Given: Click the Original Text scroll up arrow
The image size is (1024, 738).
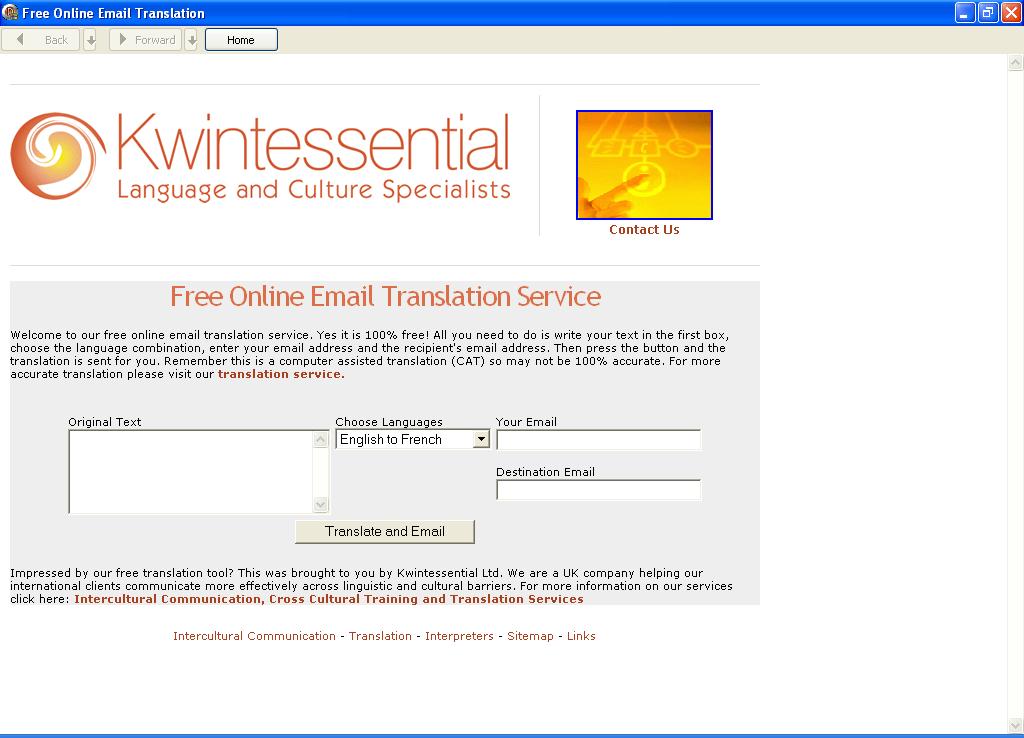Looking at the screenshot, I should [320, 440].
